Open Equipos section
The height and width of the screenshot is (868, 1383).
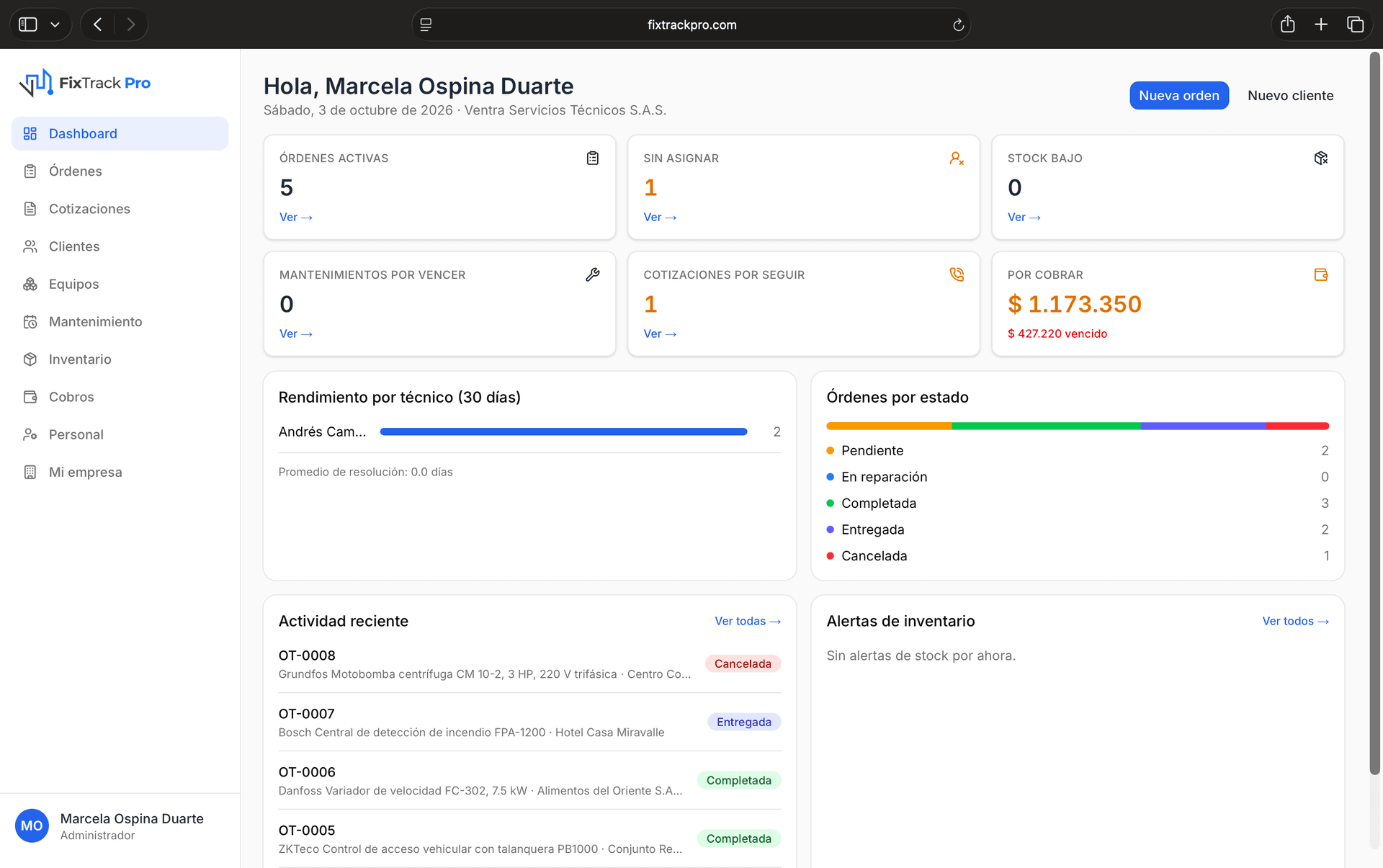[120, 284]
